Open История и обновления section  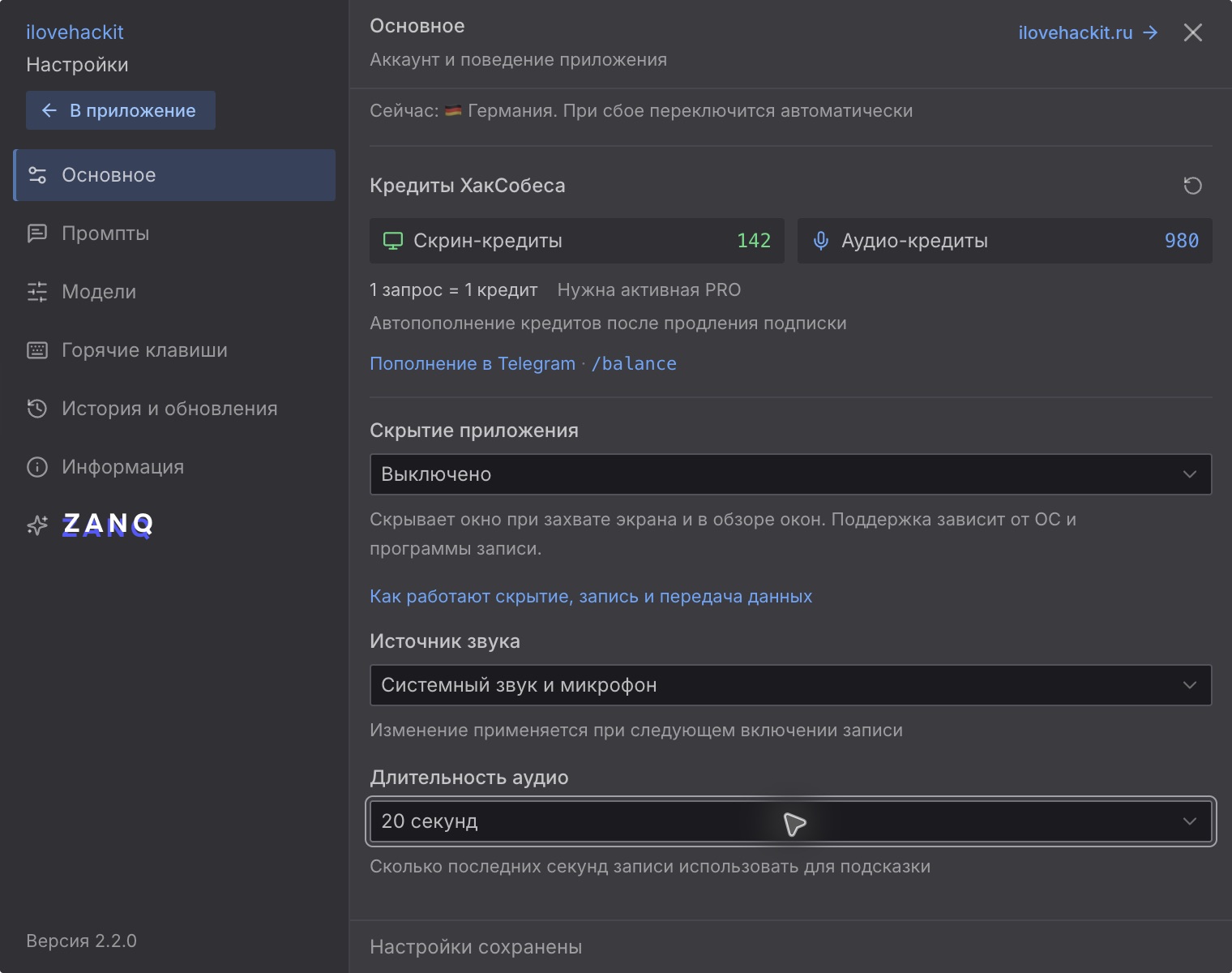[175, 409]
